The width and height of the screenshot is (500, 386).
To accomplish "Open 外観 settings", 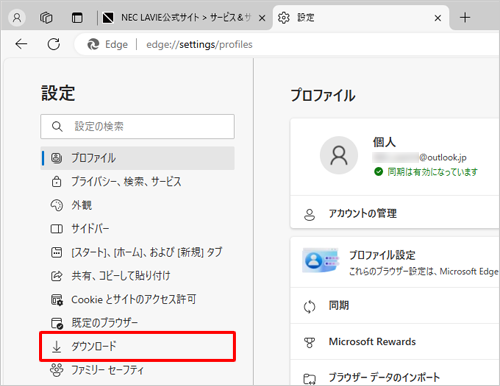I will (137, 205).
